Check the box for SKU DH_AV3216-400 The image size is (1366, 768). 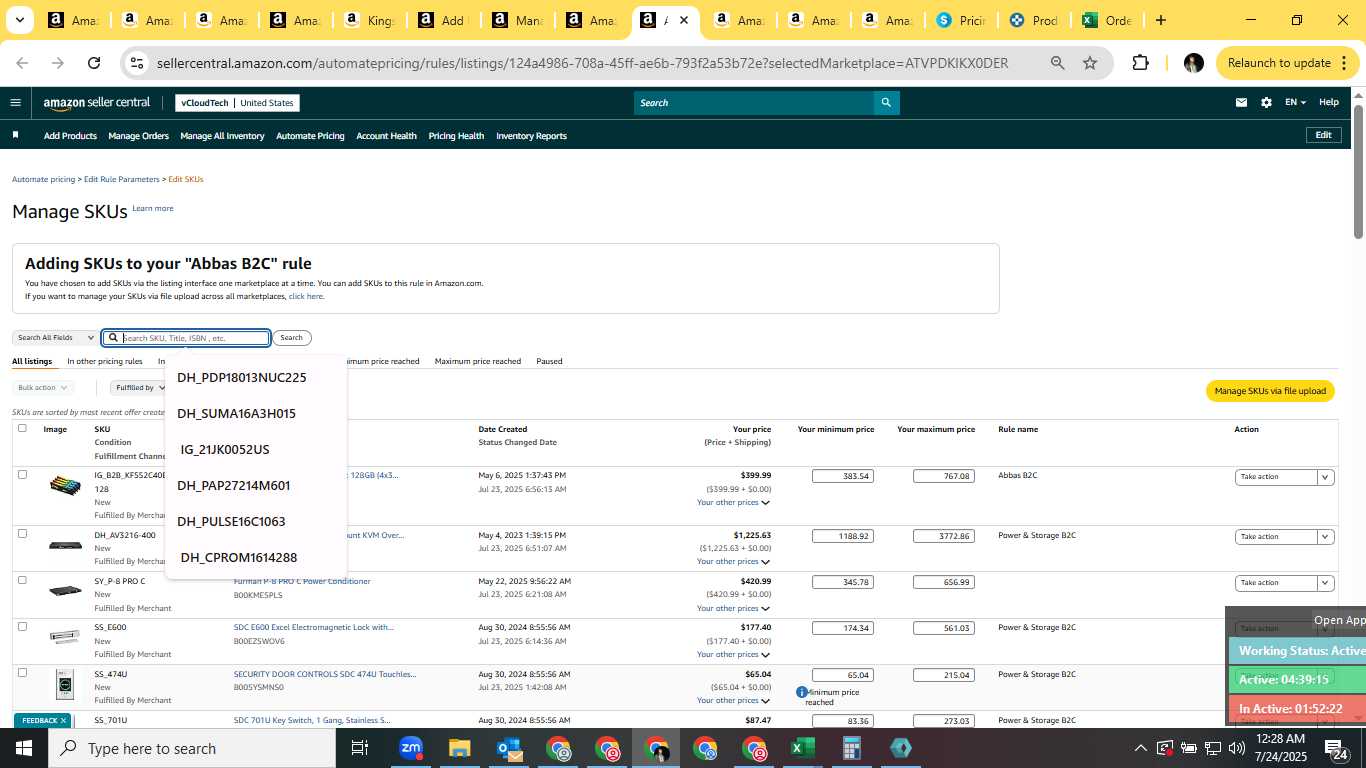(x=22, y=534)
